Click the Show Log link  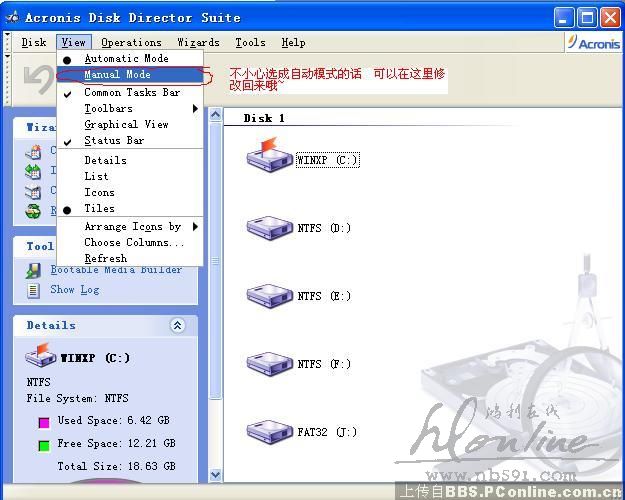[75, 290]
